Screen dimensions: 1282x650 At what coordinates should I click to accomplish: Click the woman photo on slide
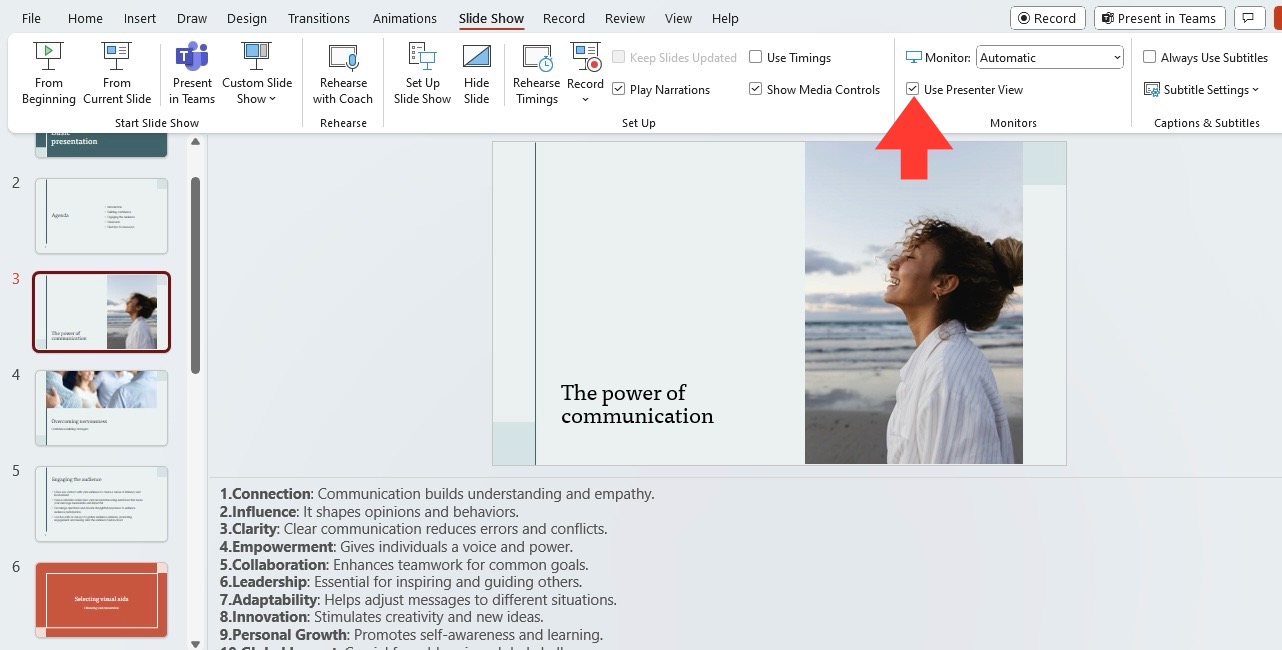click(x=914, y=303)
